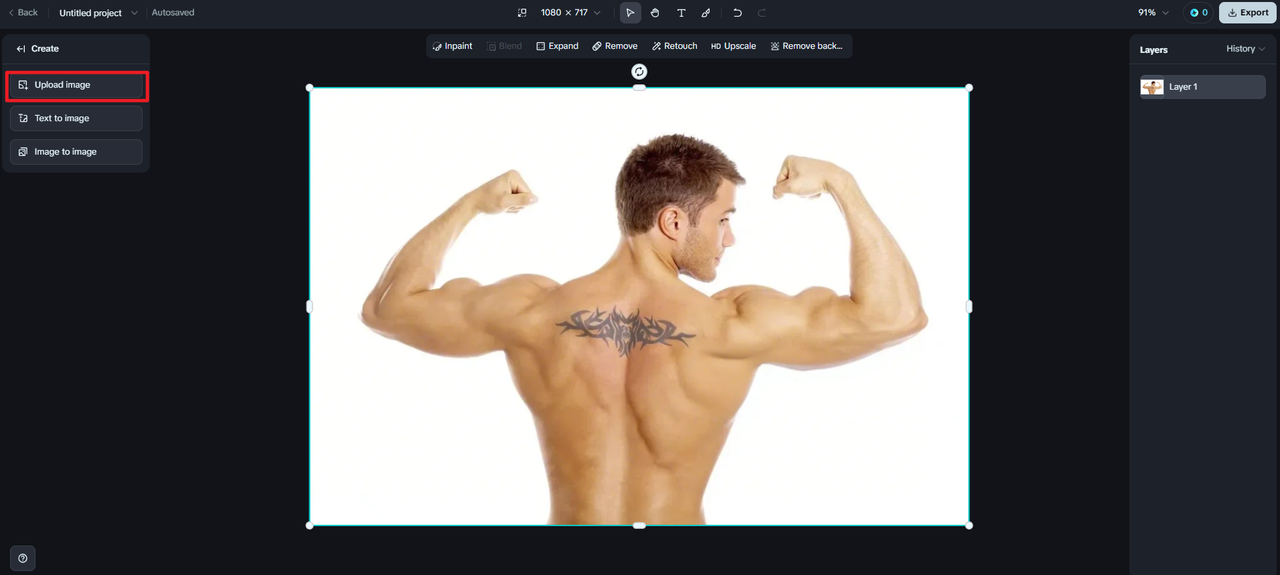Click the credits counter badge
1280x575 pixels.
pyautogui.click(x=1198, y=13)
